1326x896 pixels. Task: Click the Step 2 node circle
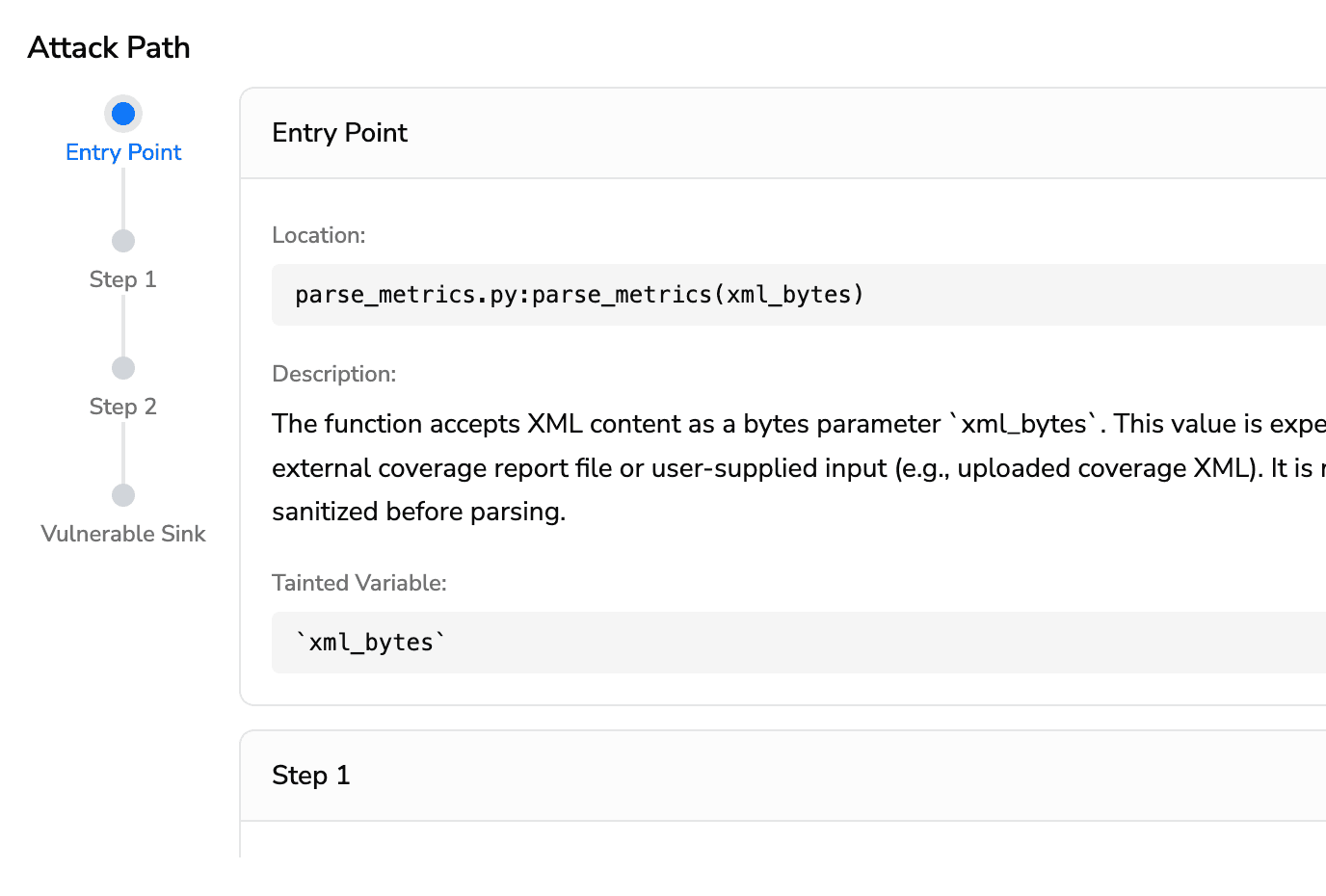pyautogui.click(x=122, y=367)
